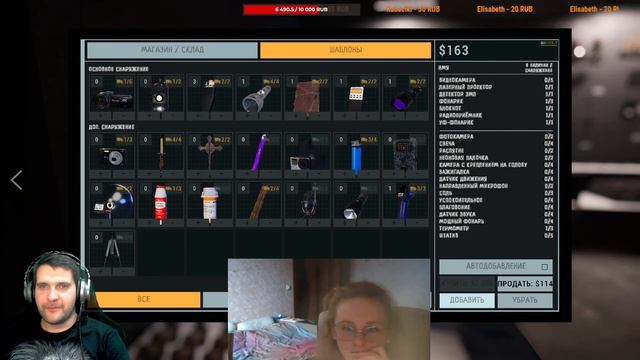Viewport: 640px width, 360px height.
Task: Click the orange Все filter button
Action: point(144,299)
